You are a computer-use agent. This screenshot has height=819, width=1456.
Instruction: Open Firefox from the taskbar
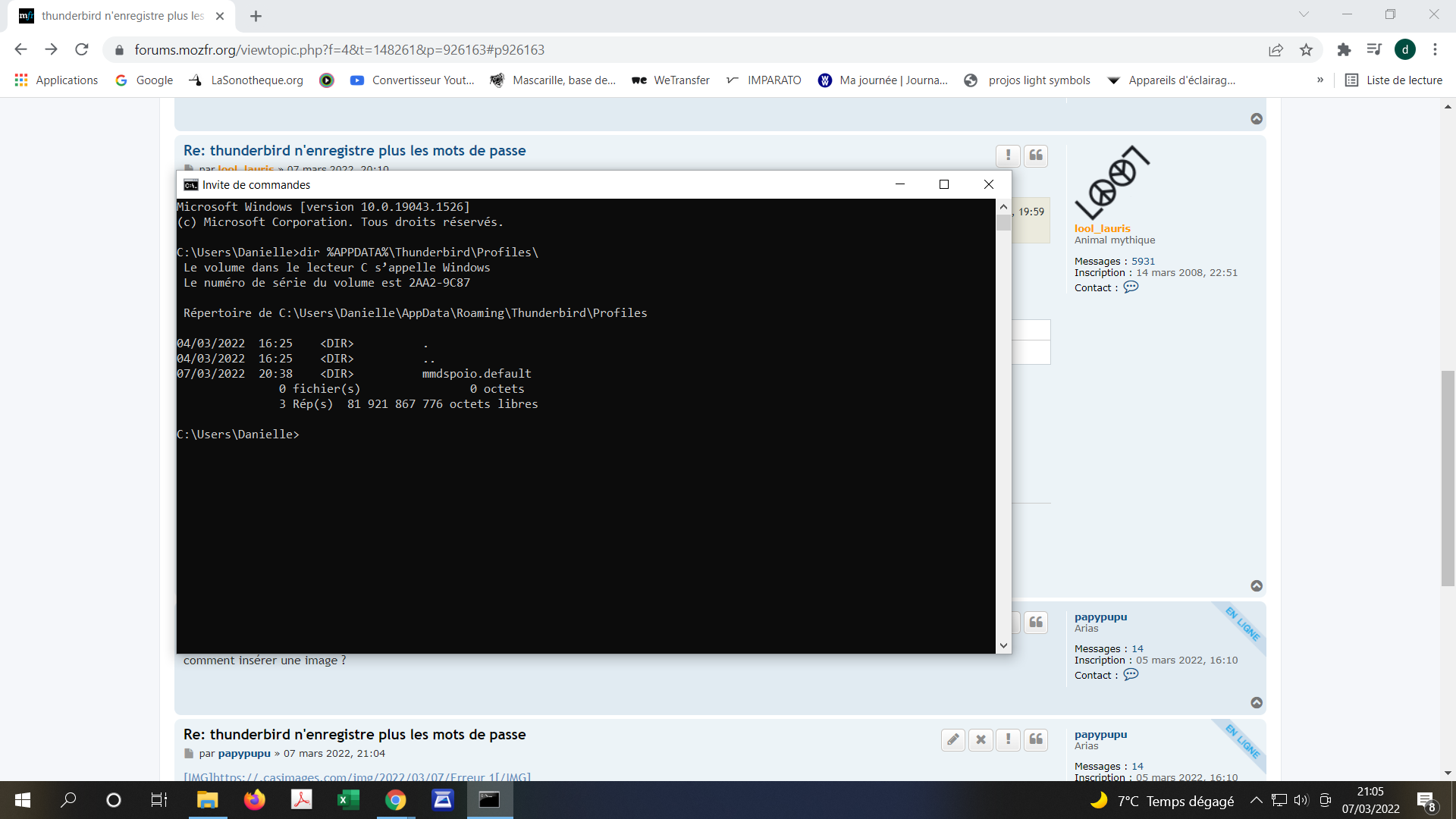[254, 800]
